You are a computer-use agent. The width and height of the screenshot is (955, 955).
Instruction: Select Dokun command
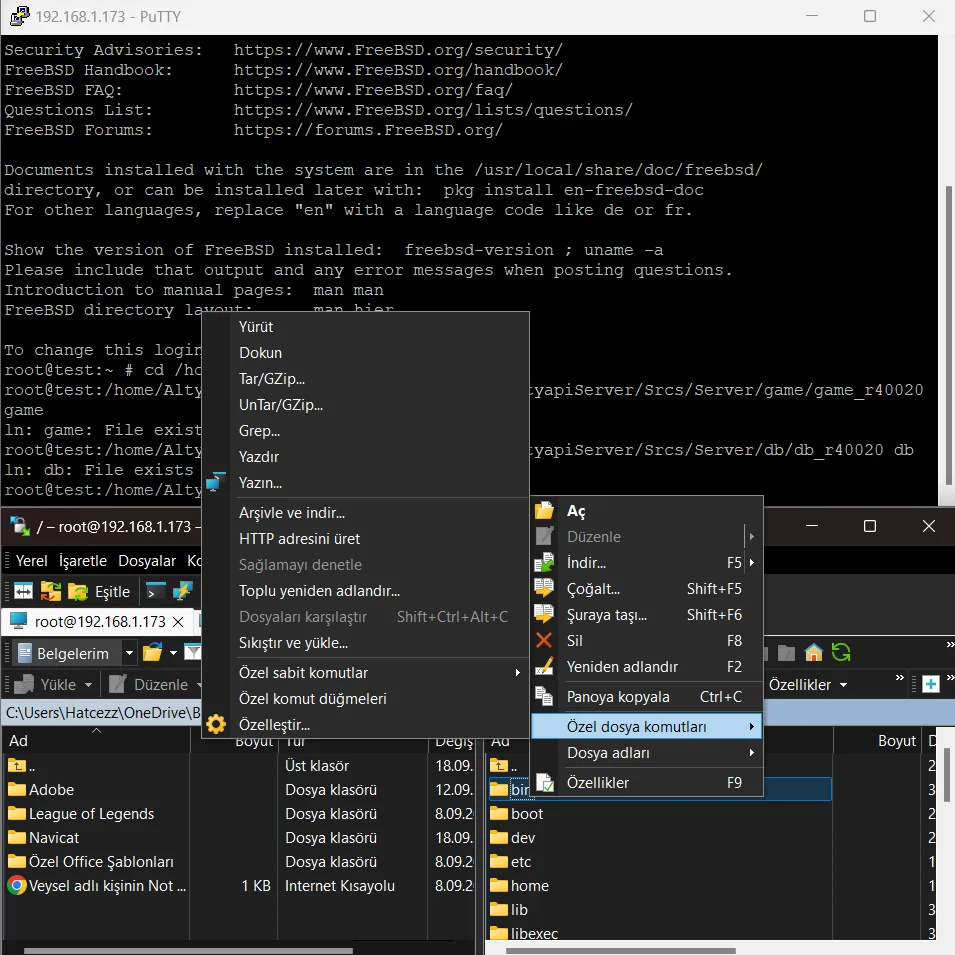(x=365, y=353)
